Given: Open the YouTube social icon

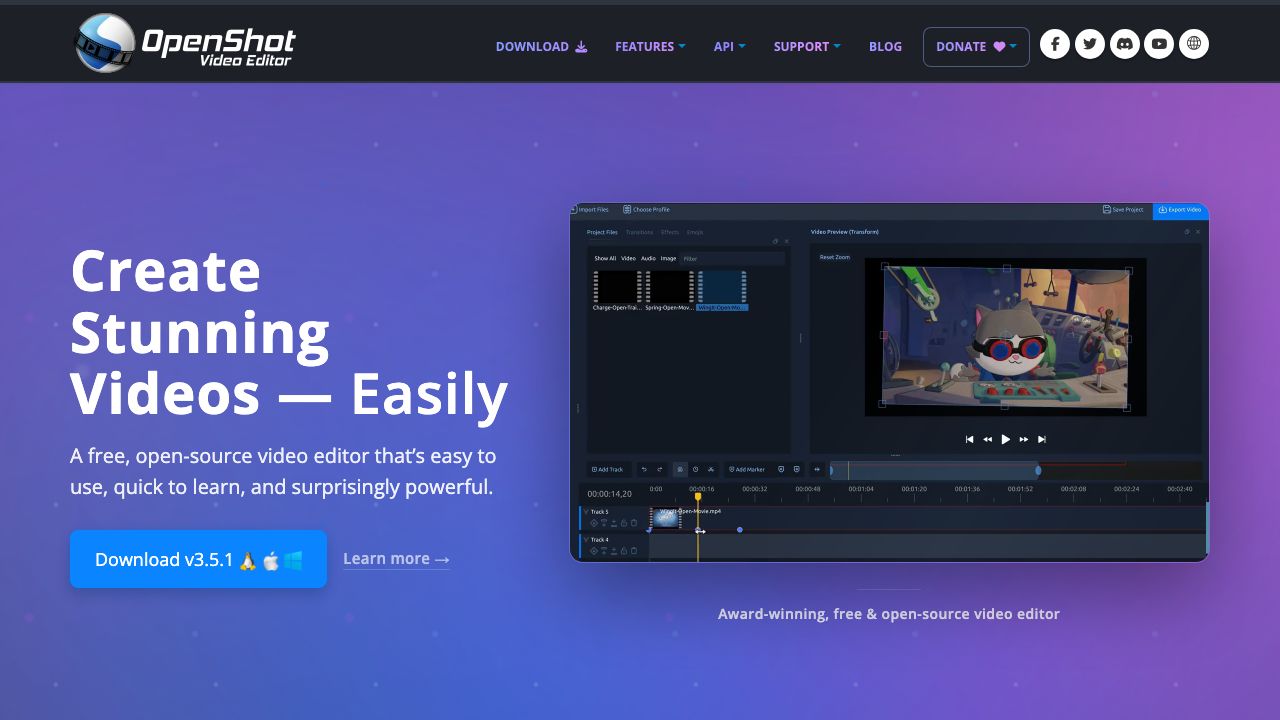Looking at the screenshot, I should [1159, 44].
